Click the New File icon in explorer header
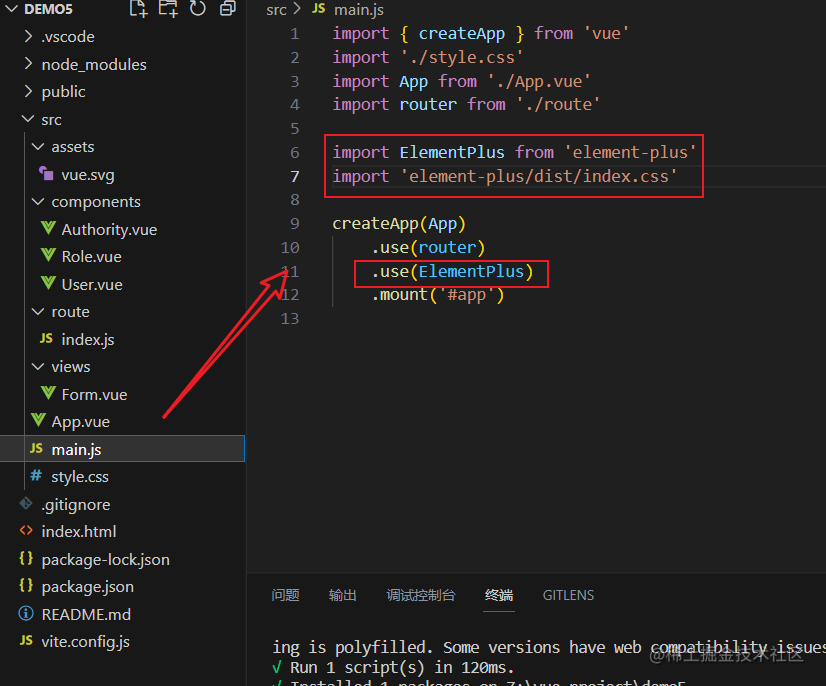The image size is (826, 686). click(138, 8)
